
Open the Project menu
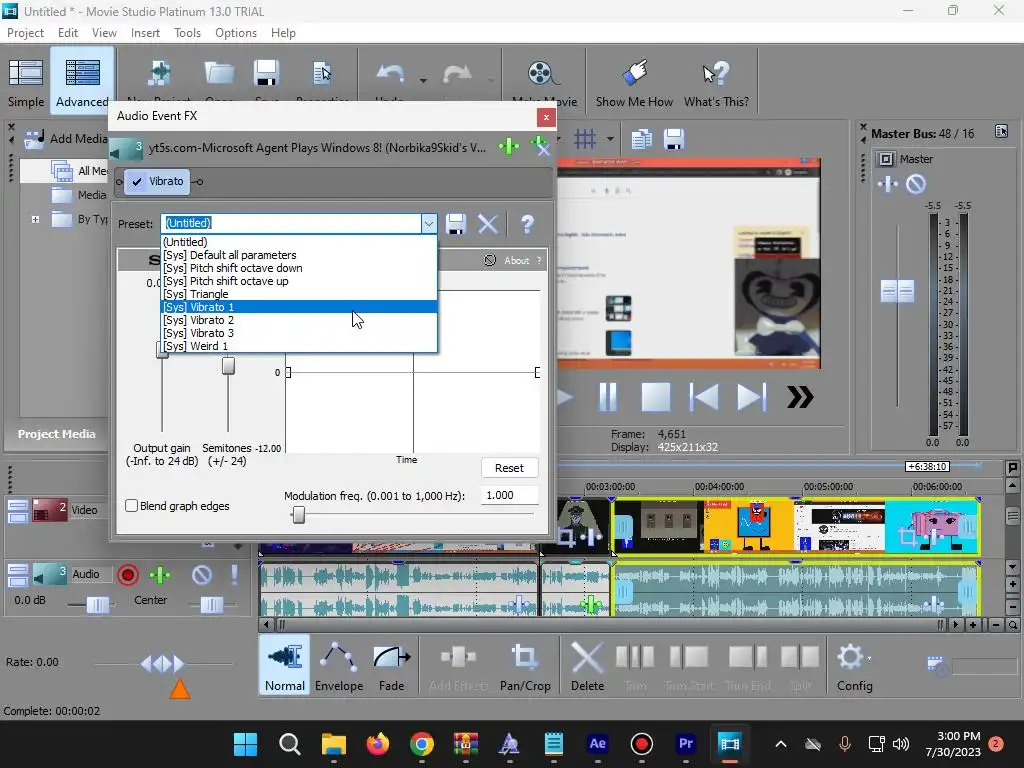point(25,33)
